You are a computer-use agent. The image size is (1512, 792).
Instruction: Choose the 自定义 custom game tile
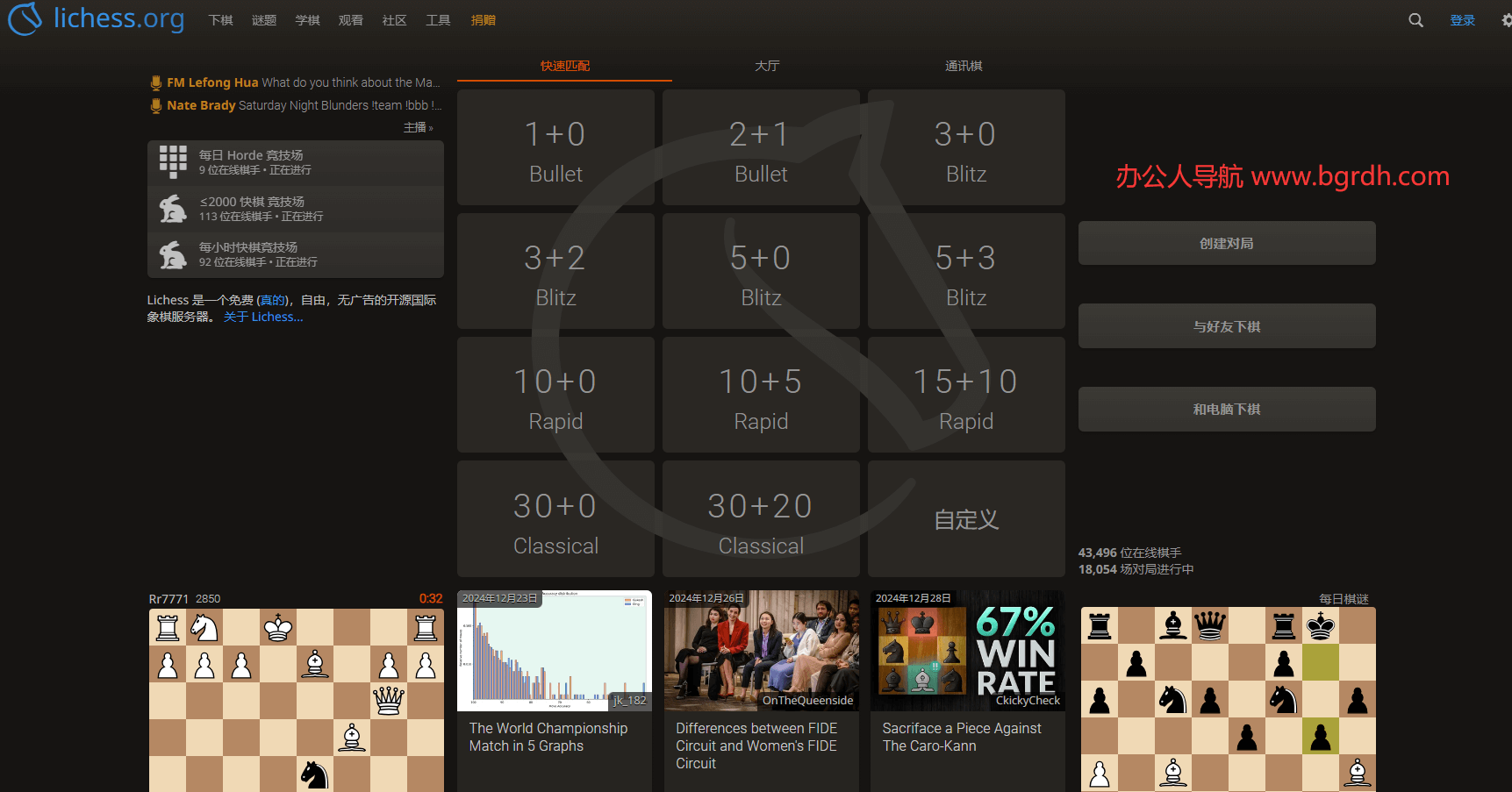tap(966, 519)
